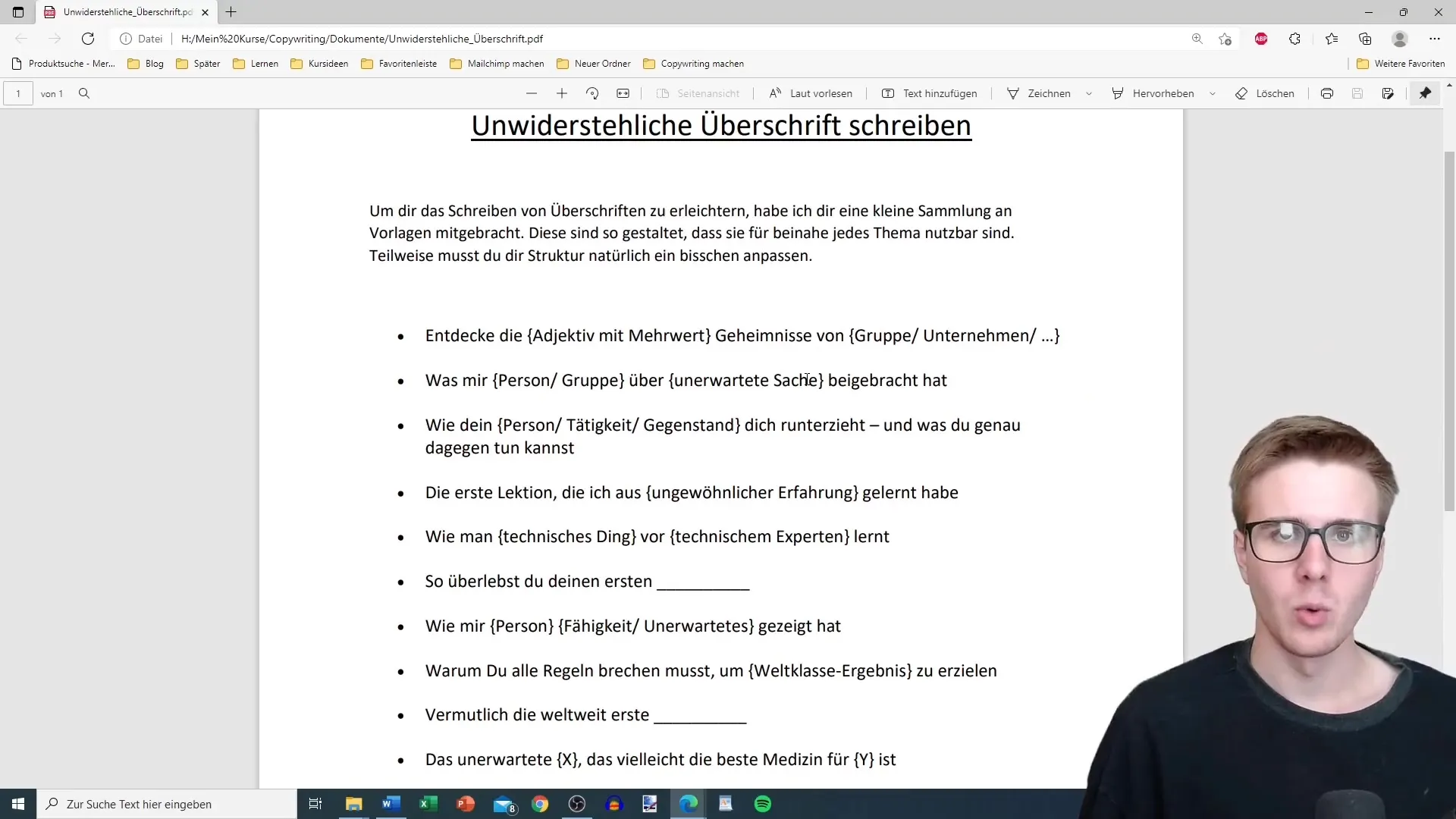Activate the Hervorheben highlighter tool

click(x=1153, y=93)
